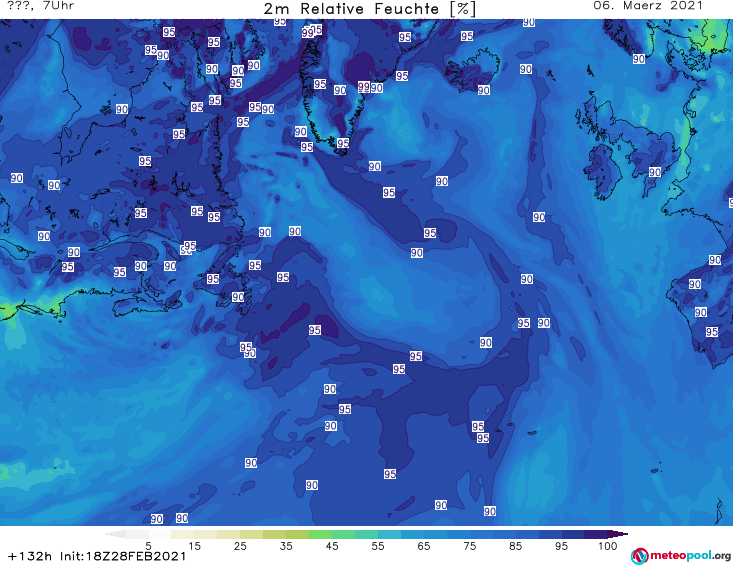Click the legend scale value 35
The width and height of the screenshot is (733, 566).
[286, 546]
